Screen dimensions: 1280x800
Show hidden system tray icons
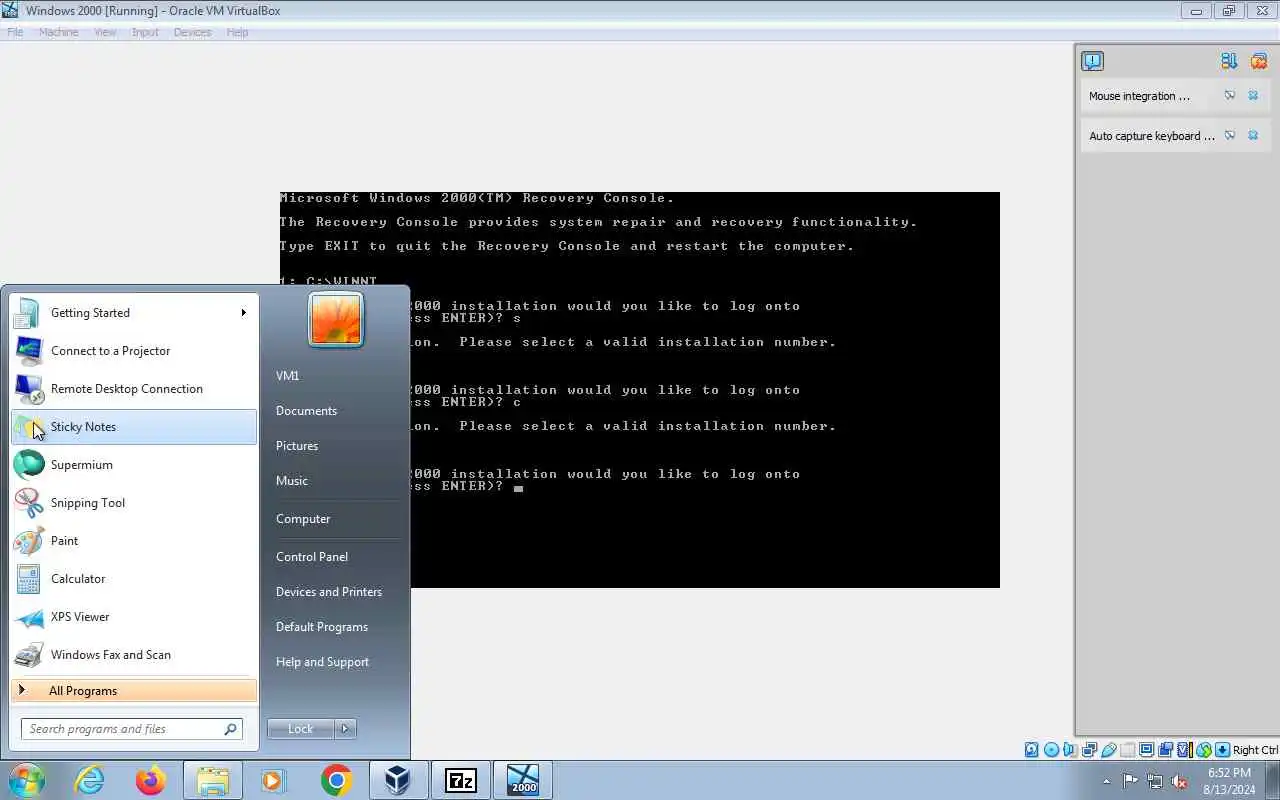click(1106, 781)
